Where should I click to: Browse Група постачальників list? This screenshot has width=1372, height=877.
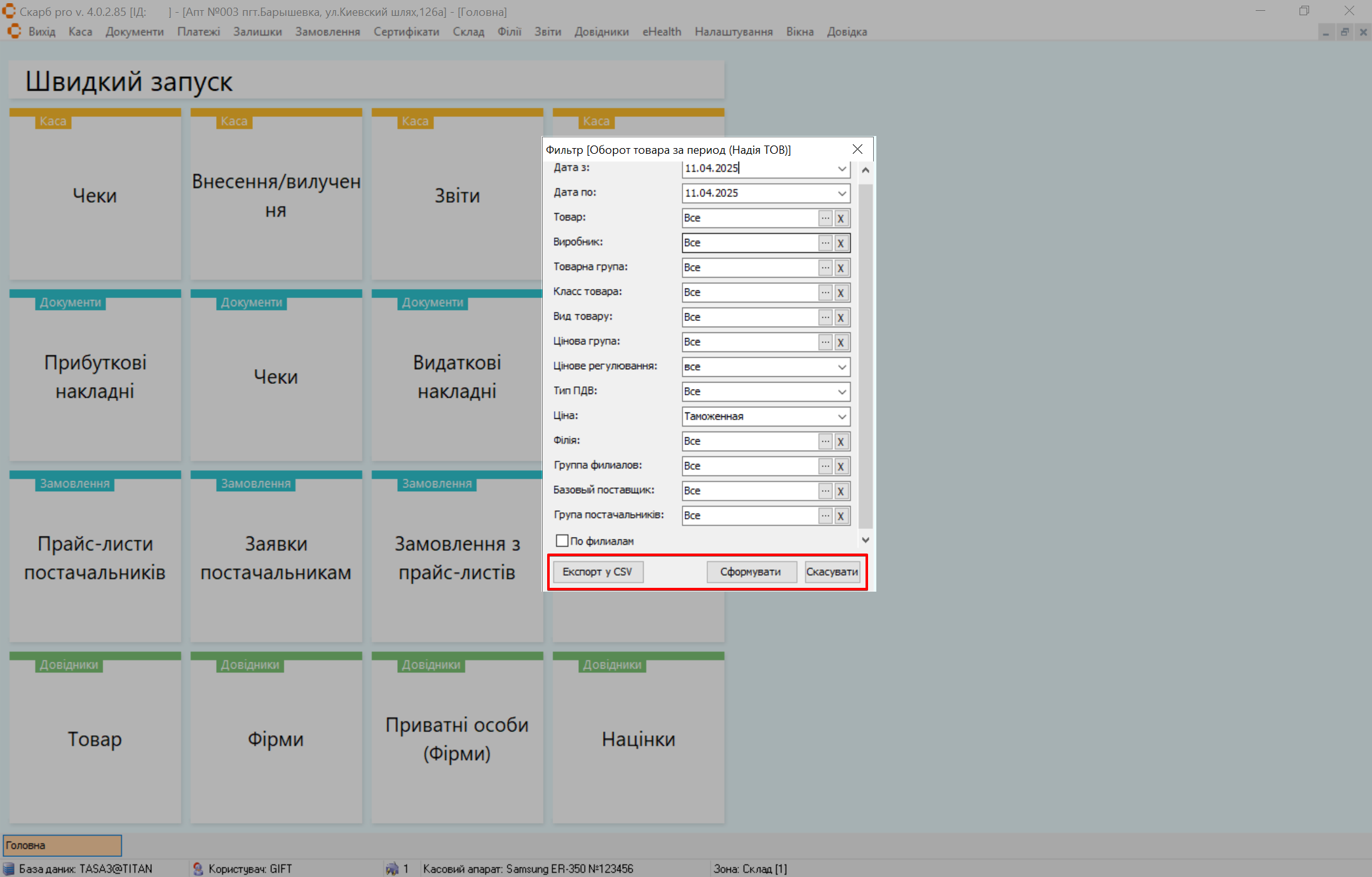click(x=825, y=515)
